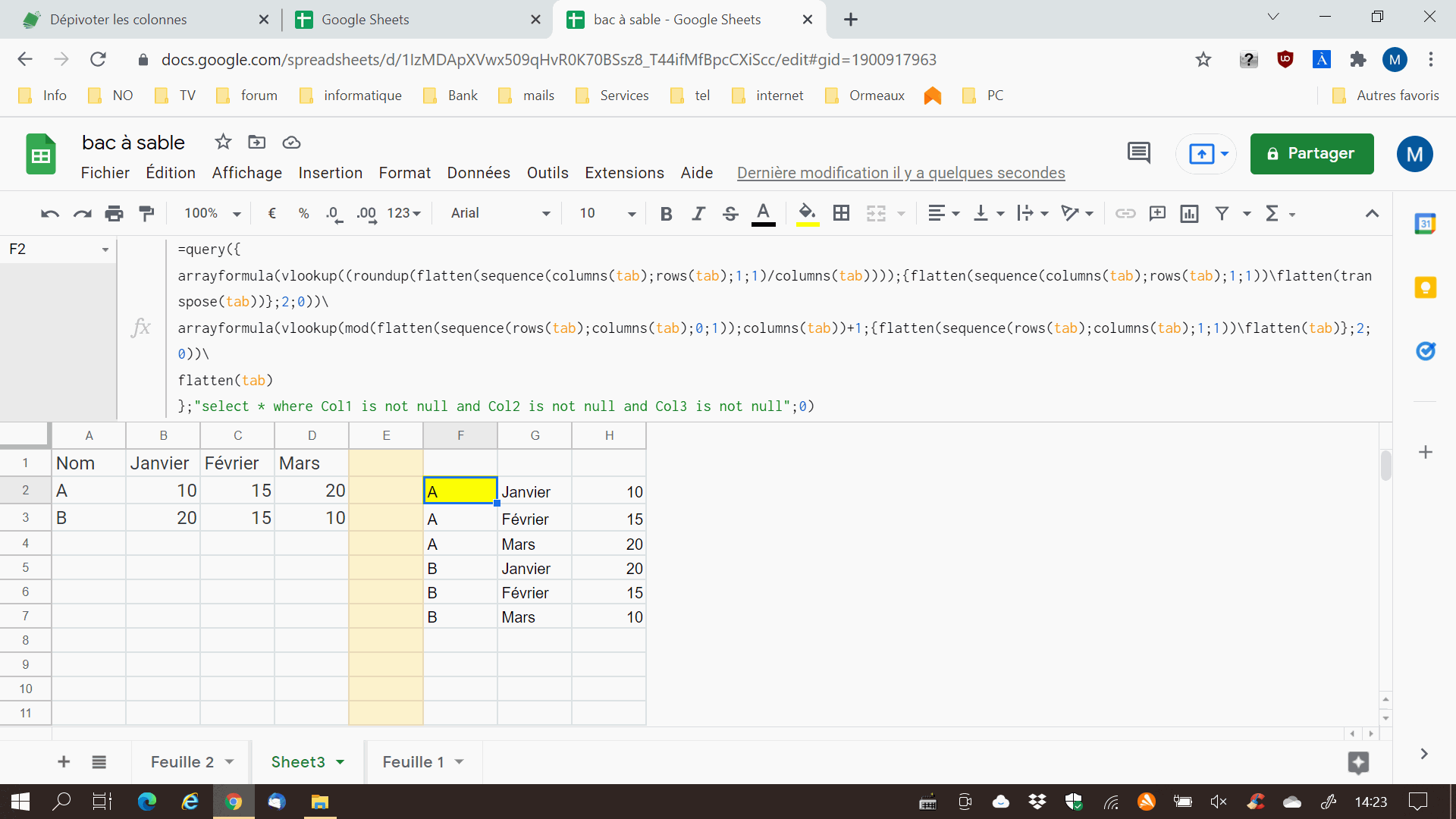Open Google Keep side panel icon
The image size is (1456, 819).
[1425, 288]
